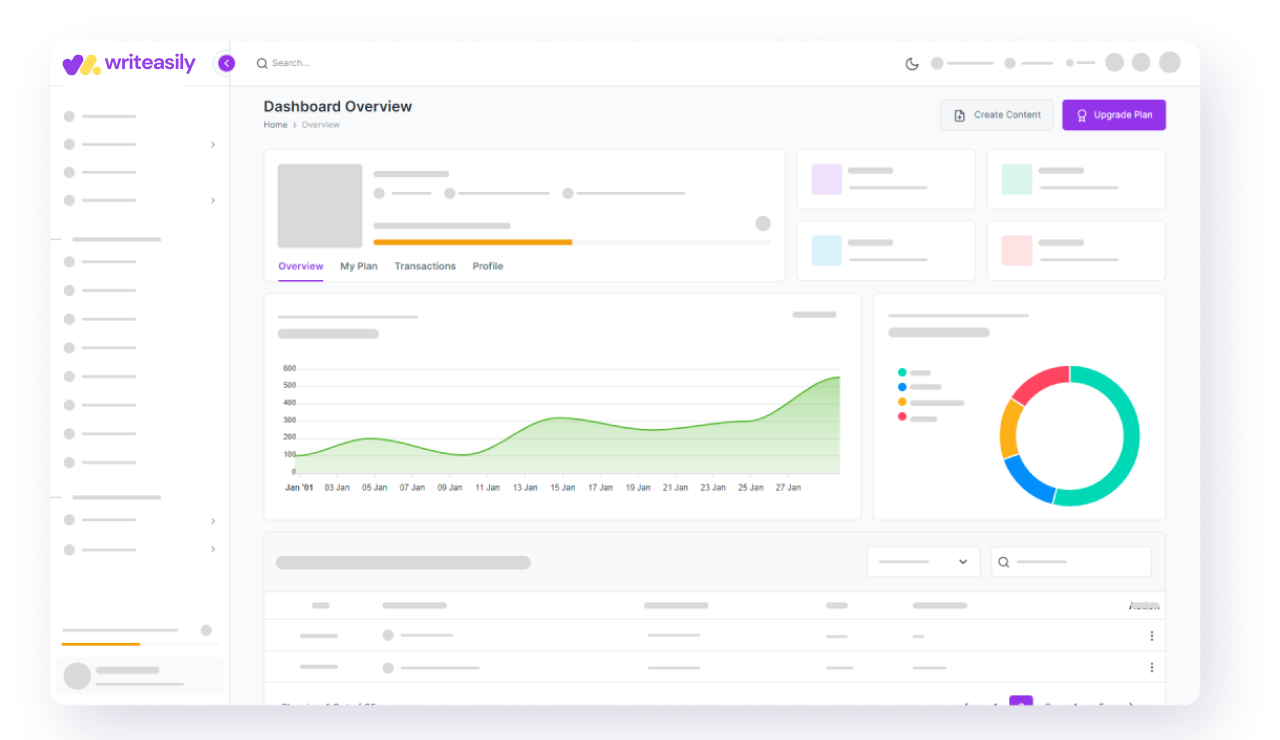The image size is (1280, 740).
Task: Open the table filter dropdown
Action: pyautogui.click(x=923, y=562)
